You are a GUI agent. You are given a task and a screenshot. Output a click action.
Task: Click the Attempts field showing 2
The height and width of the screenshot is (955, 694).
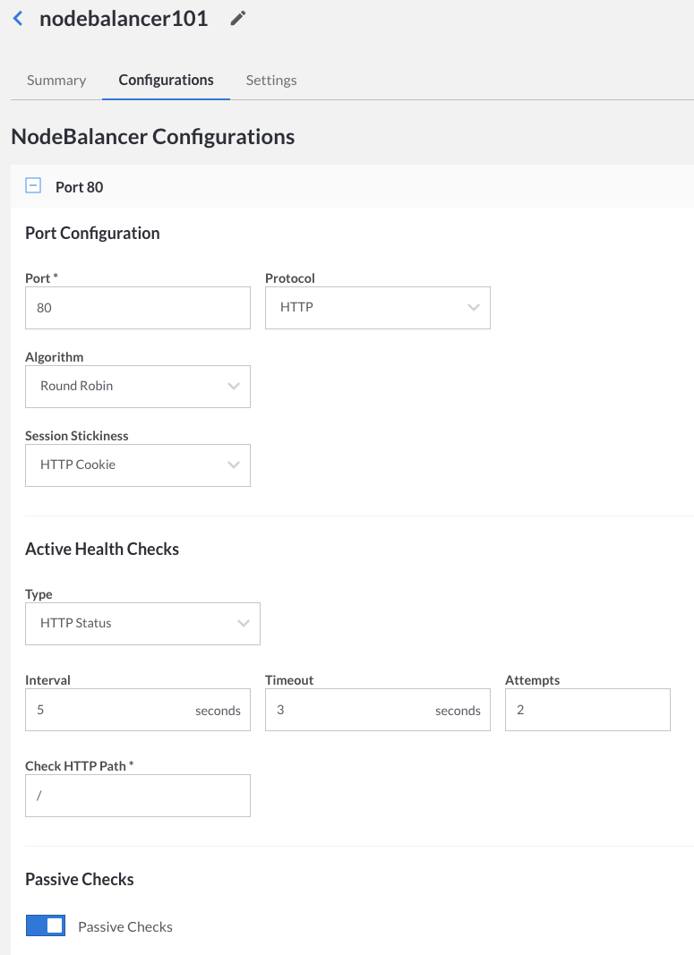pyautogui.click(x=588, y=708)
